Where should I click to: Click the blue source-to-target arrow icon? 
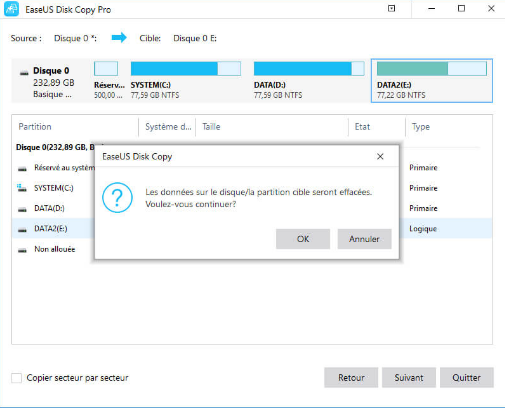119,38
